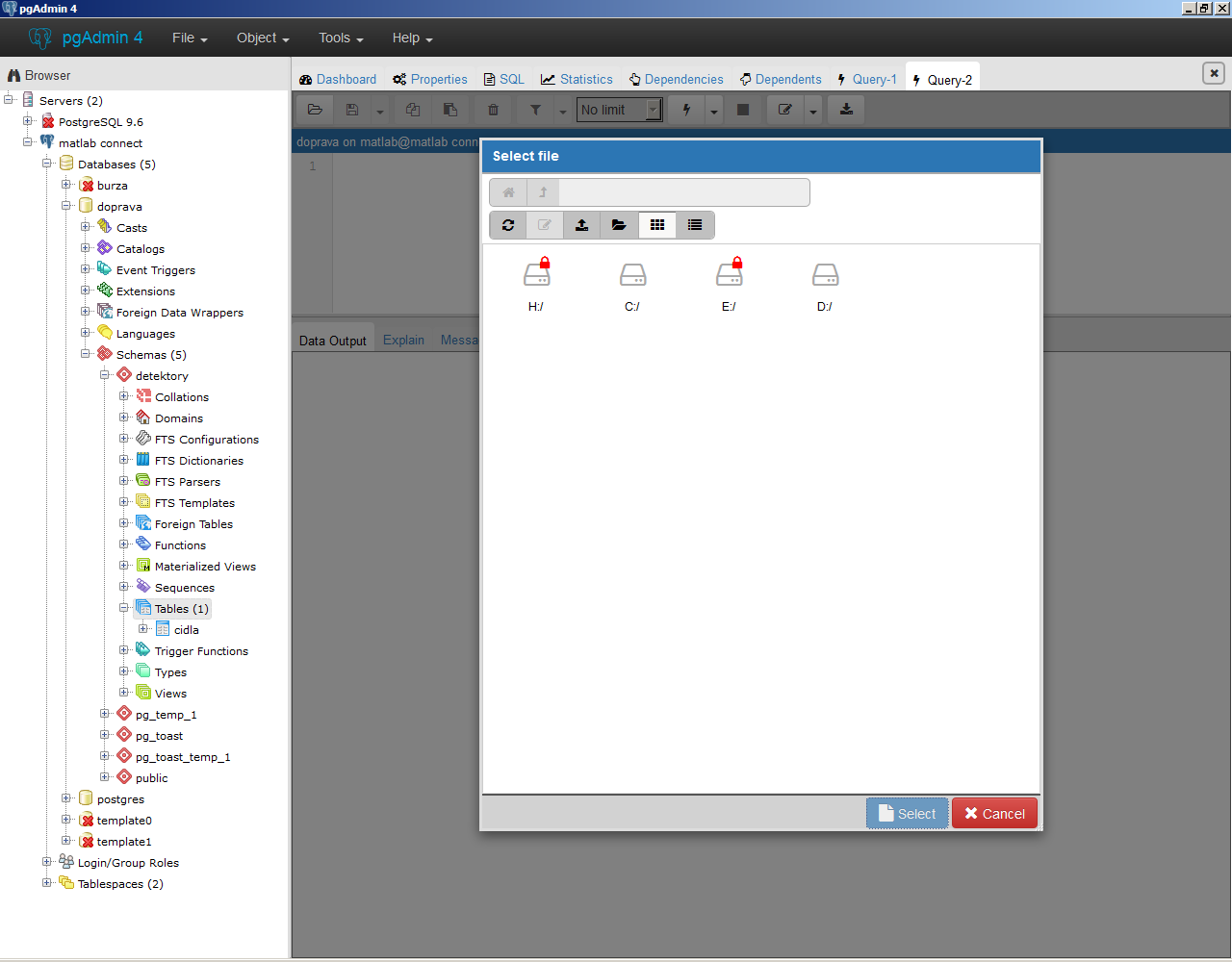Screen dimensions: 1232x962
Task: Click the paste toolbar icon
Action: click(x=449, y=110)
